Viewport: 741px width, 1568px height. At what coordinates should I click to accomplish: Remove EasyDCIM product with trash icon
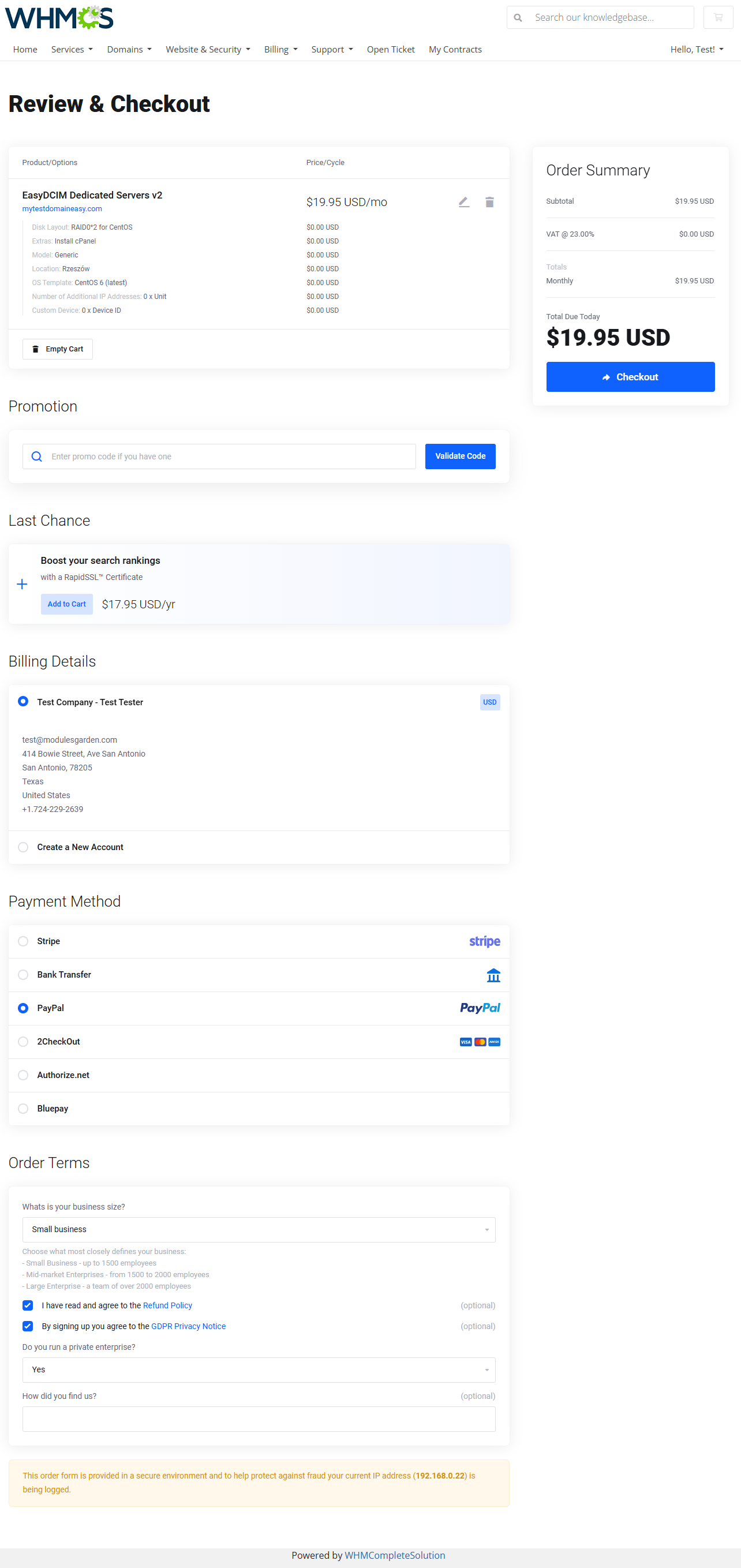point(489,202)
